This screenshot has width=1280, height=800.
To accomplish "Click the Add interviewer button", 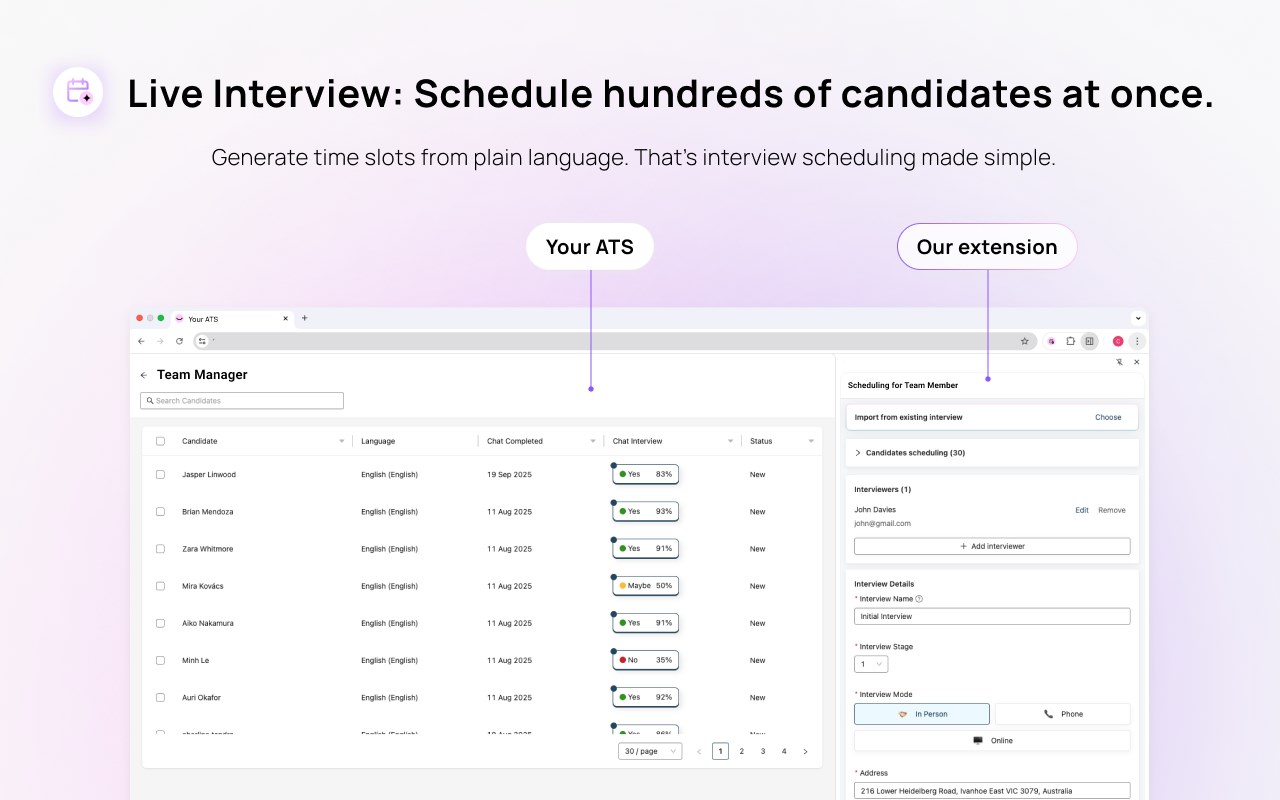I will [992, 547].
